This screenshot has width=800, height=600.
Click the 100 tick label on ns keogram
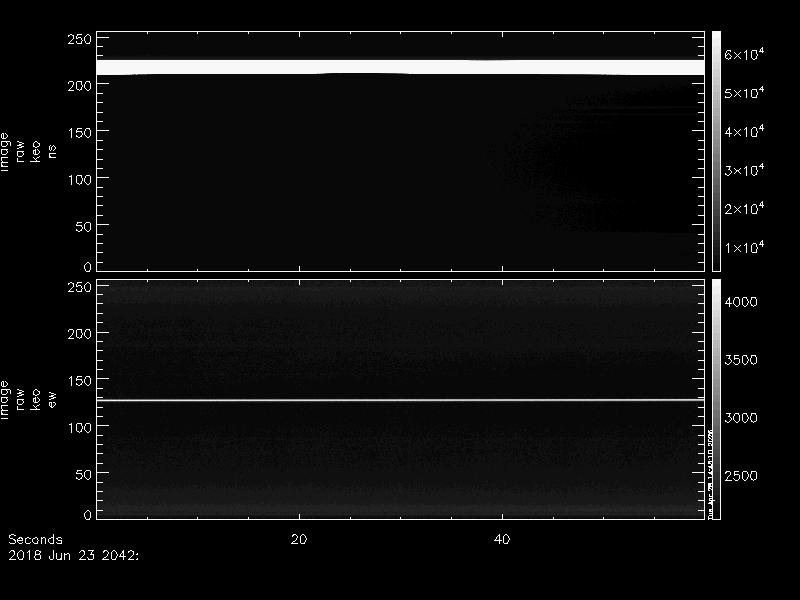[80, 180]
